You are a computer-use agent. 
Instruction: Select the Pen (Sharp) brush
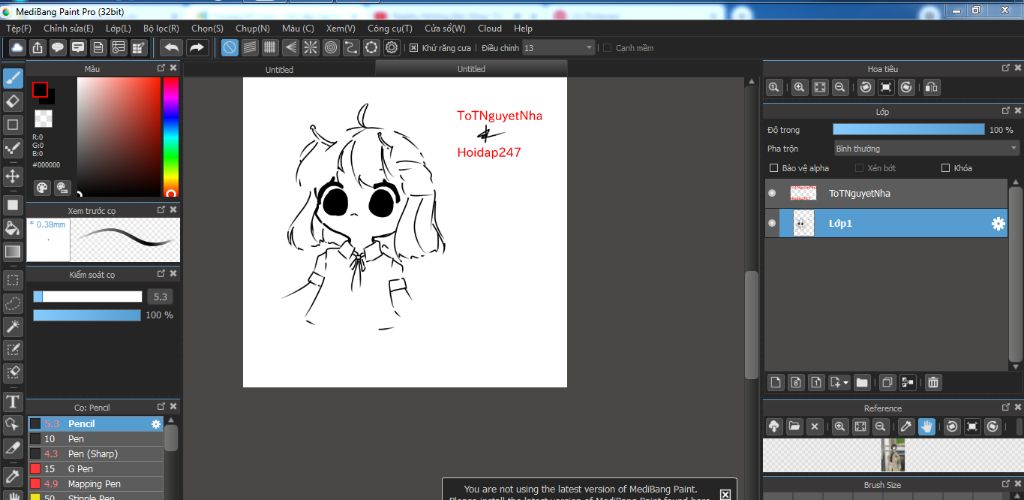click(x=95, y=454)
